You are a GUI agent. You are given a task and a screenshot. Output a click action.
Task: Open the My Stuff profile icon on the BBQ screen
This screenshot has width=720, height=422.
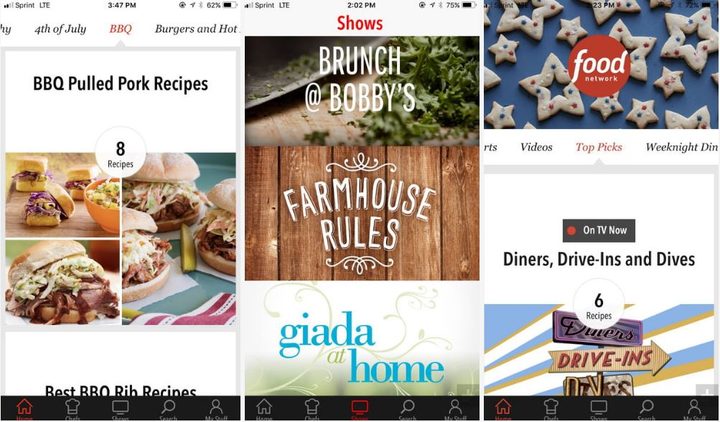coord(216,407)
